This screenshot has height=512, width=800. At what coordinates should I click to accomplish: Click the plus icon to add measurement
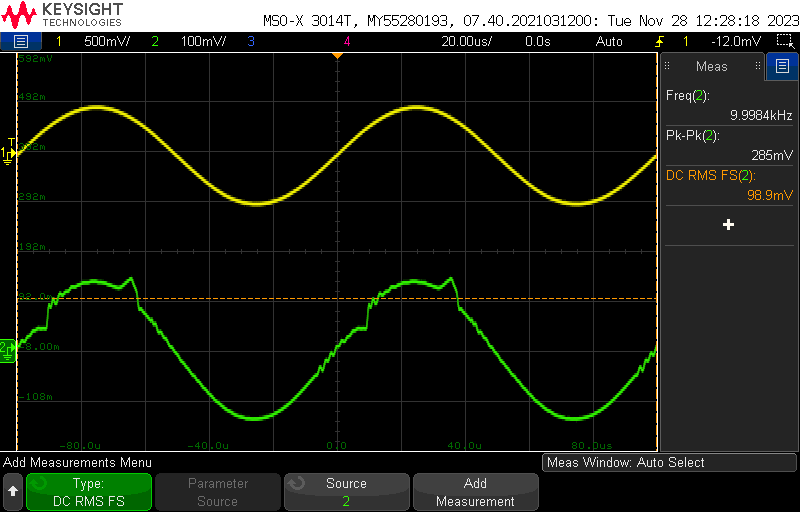coord(728,225)
